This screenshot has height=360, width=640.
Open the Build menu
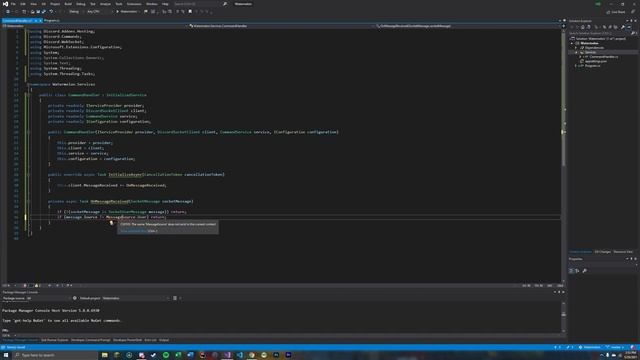68,4
